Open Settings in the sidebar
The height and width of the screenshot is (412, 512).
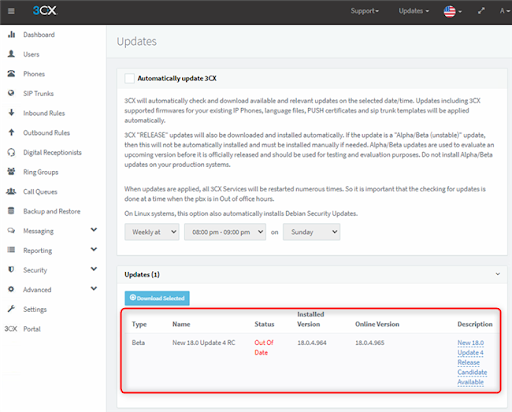click(35, 309)
